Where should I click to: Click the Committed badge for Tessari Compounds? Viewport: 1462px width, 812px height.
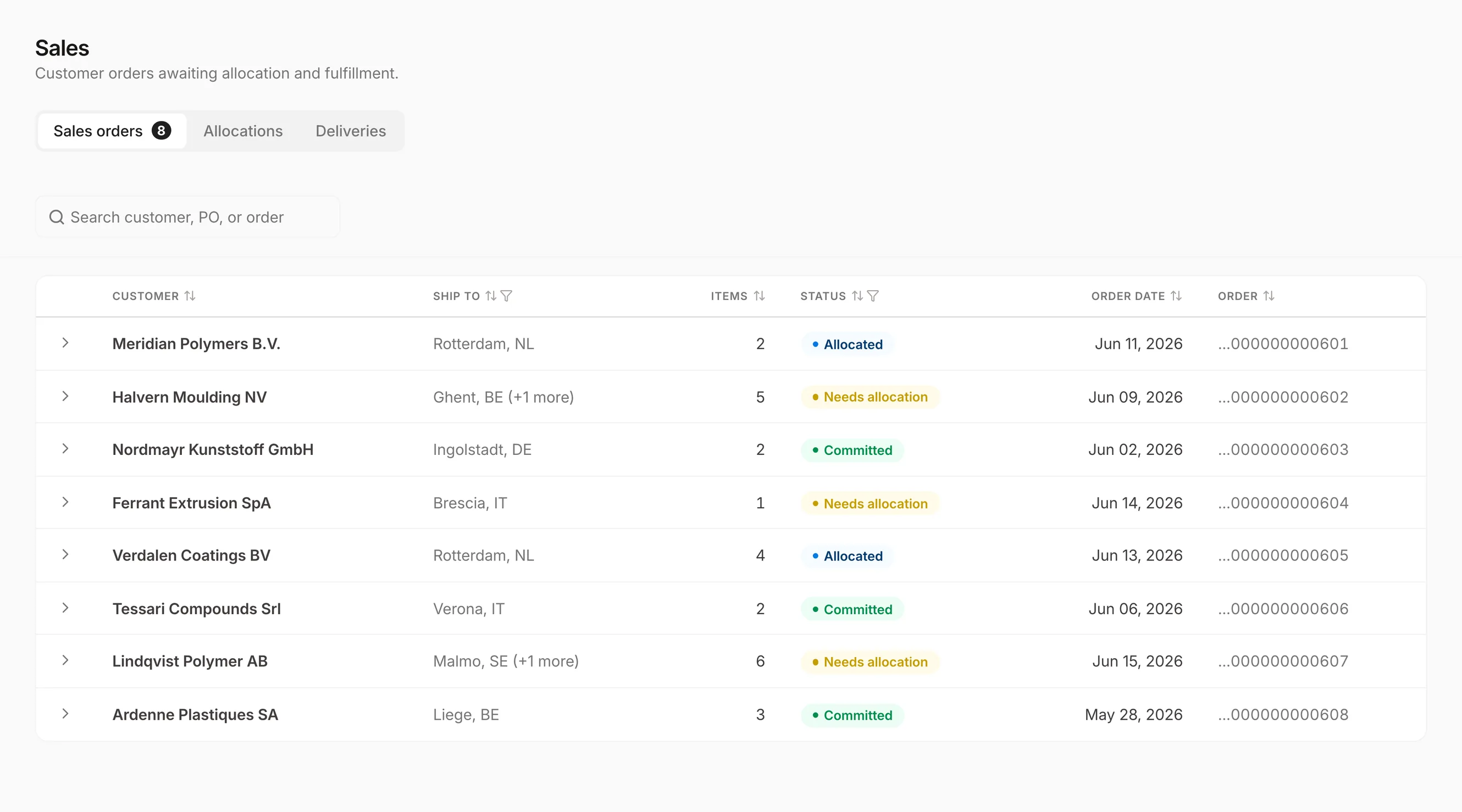point(852,609)
